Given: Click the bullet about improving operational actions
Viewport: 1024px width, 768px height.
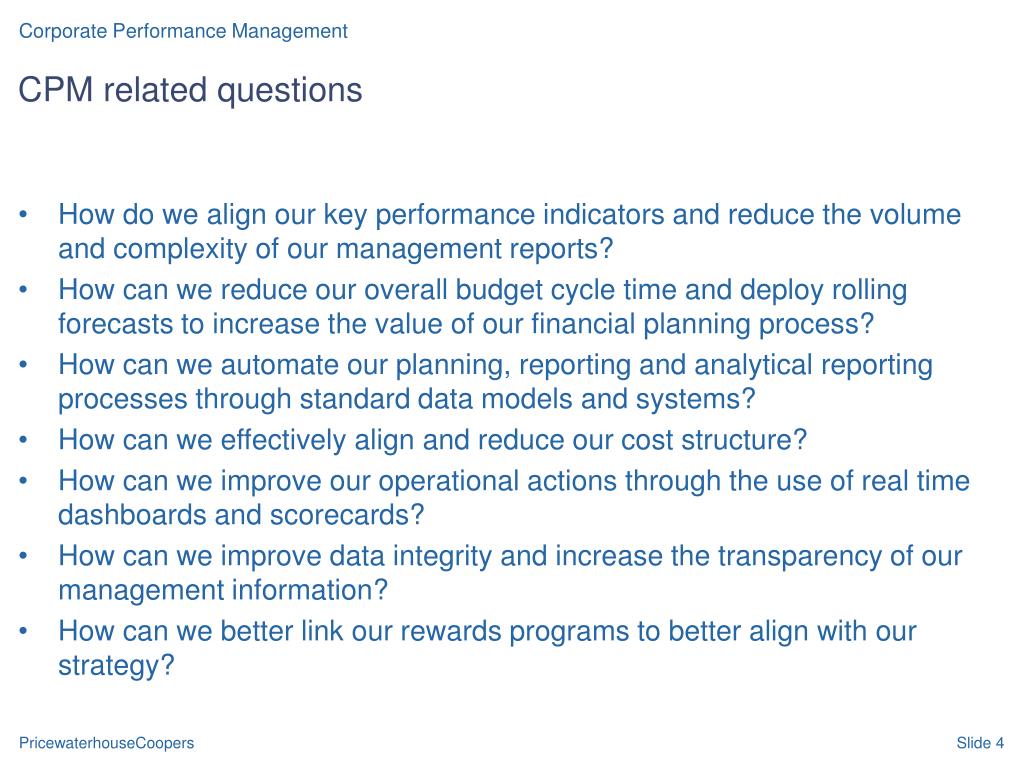Looking at the screenshot, I should point(514,498).
